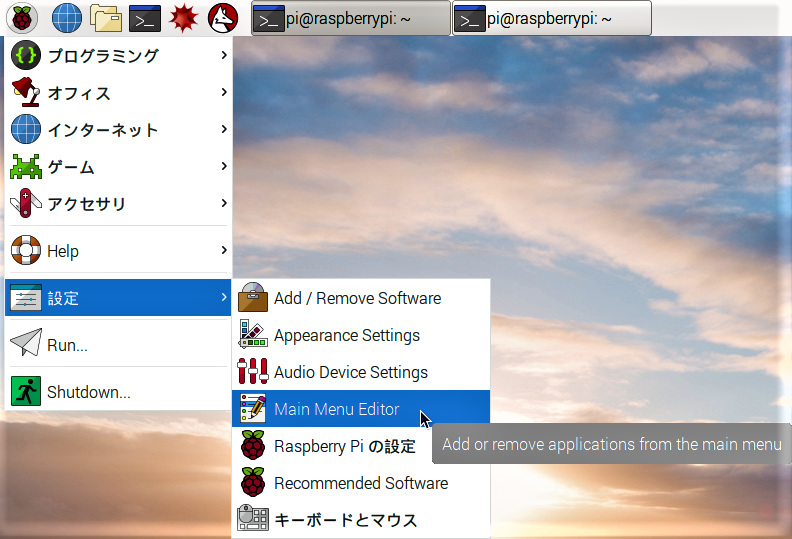Open the インターネット menu category
Image resolution: width=792 pixels, height=539 pixels.
pyautogui.click(x=118, y=129)
